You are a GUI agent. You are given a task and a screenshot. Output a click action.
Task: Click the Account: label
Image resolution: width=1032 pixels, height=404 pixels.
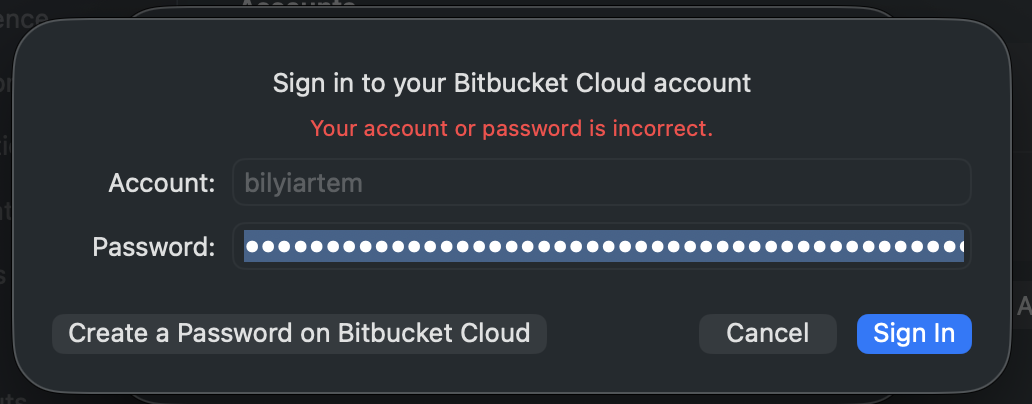coord(162,183)
